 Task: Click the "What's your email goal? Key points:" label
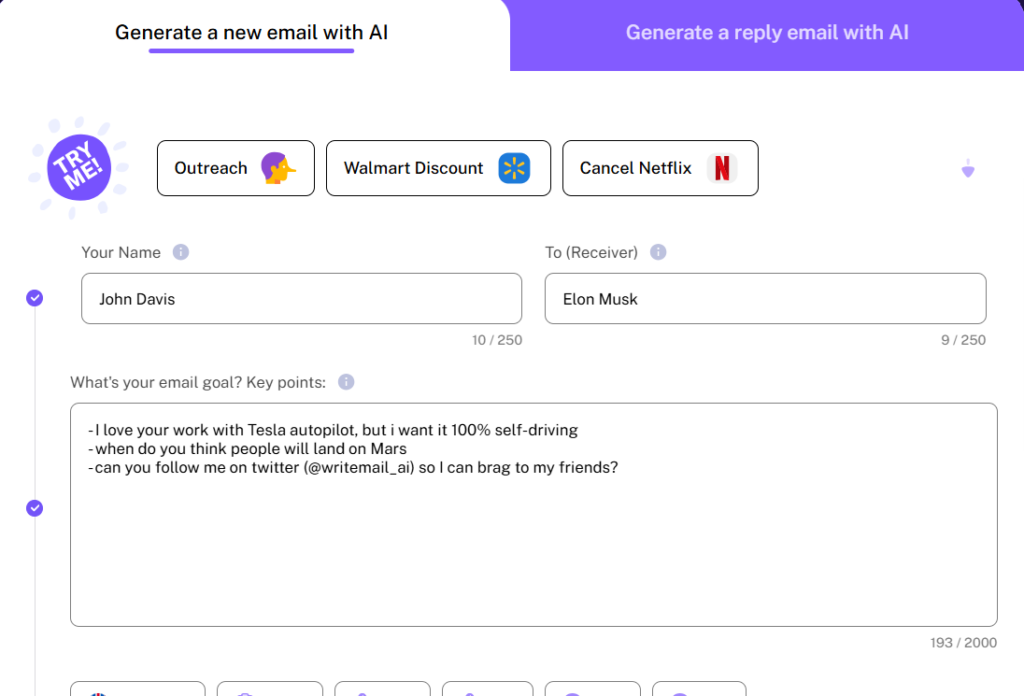(198, 383)
